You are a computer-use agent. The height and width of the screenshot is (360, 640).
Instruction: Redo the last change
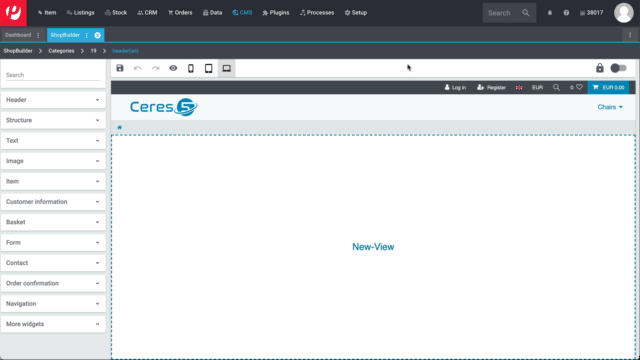pyautogui.click(x=156, y=68)
